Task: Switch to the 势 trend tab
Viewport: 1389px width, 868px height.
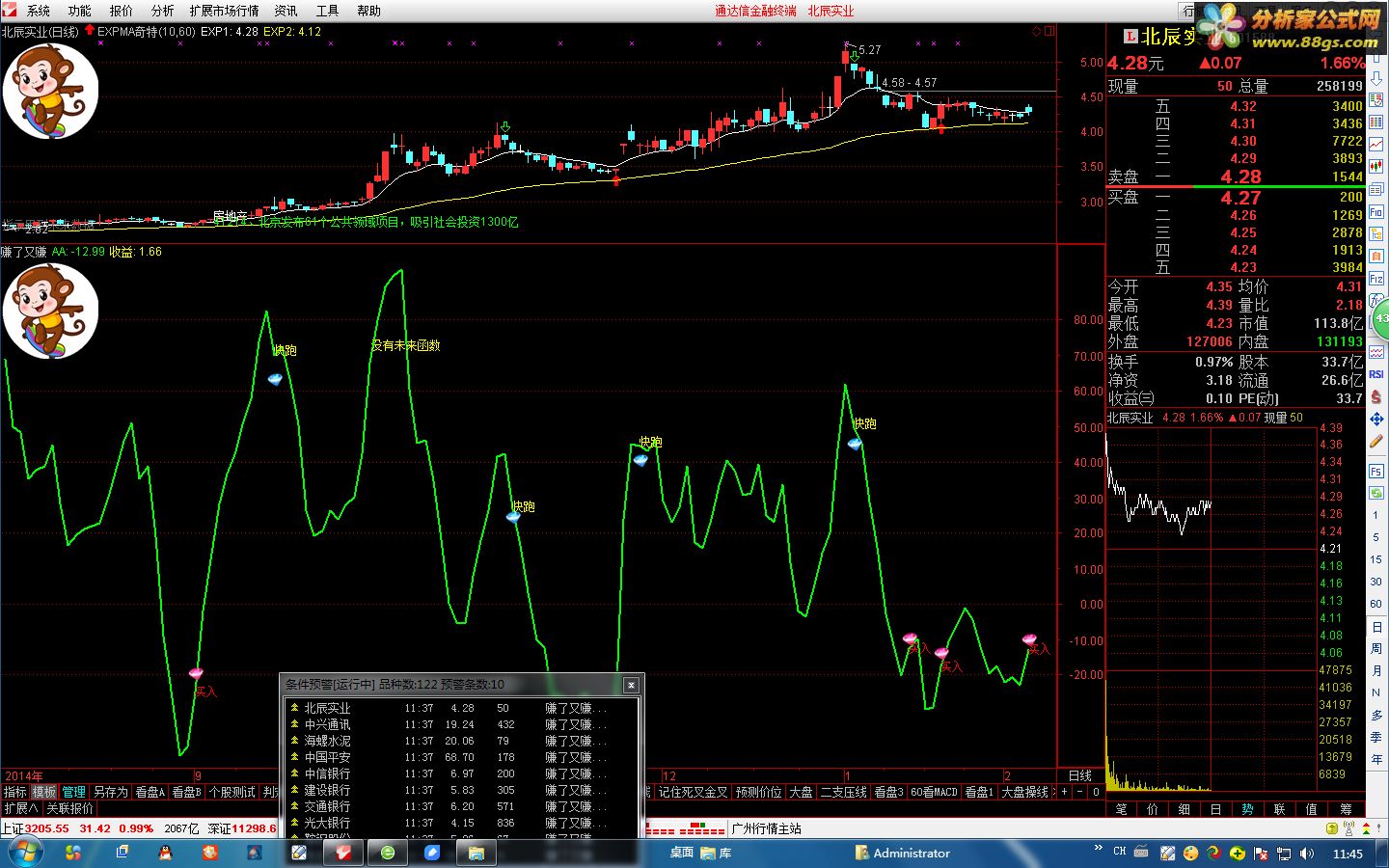Action: coord(1247,809)
